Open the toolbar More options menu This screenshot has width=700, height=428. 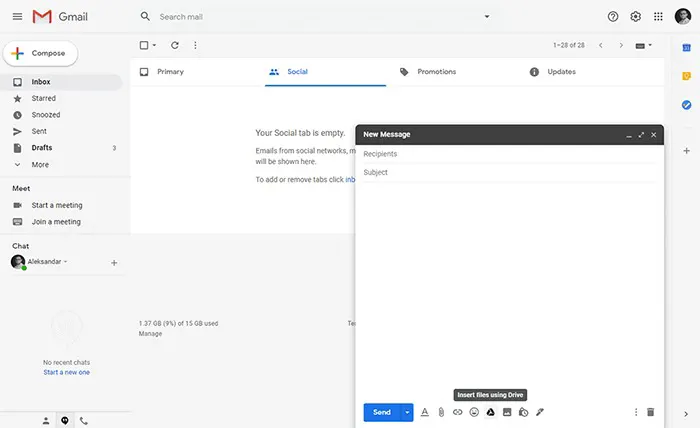(195, 45)
